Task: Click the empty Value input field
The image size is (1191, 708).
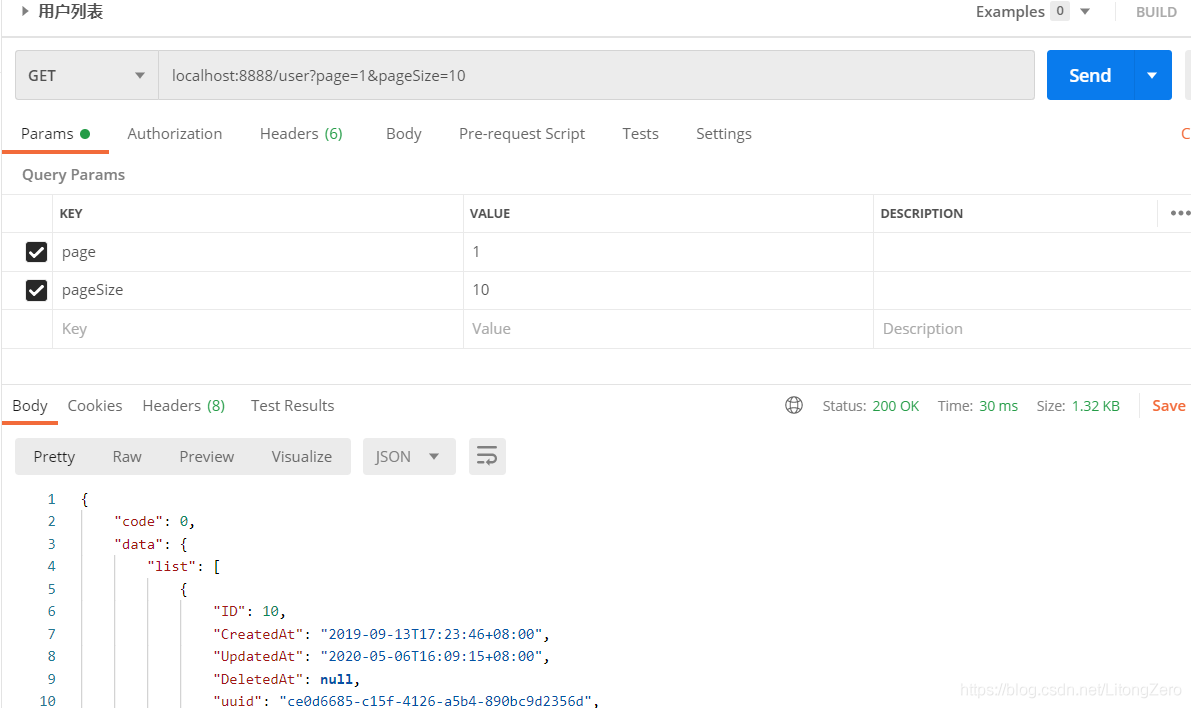Action: (x=668, y=329)
